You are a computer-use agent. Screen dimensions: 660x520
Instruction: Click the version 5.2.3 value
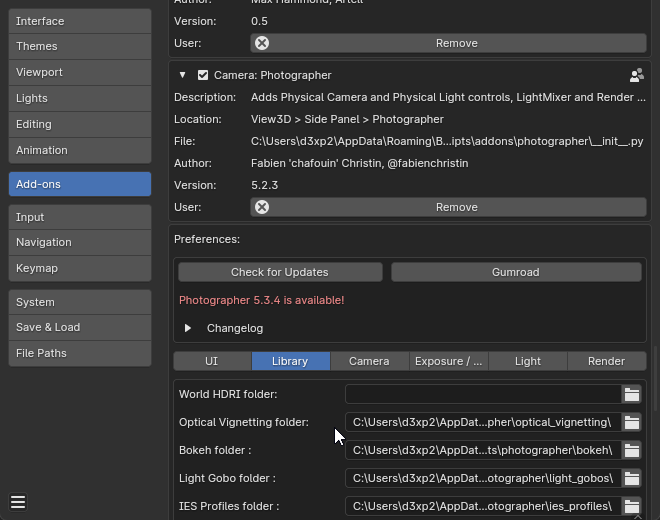coord(264,185)
